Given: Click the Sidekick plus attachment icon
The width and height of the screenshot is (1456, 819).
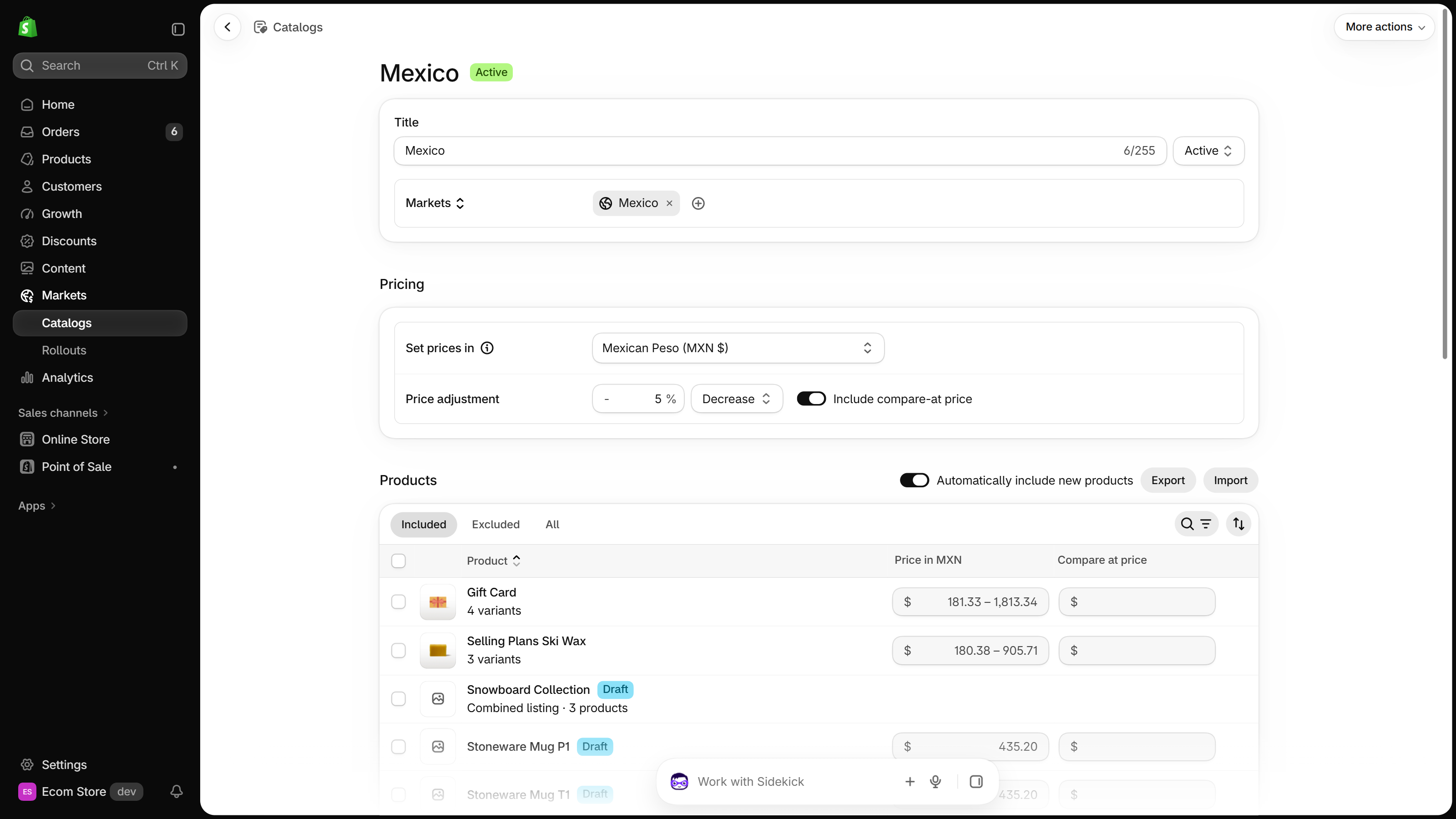Looking at the screenshot, I should pyautogui.click(x=910, y=782).
